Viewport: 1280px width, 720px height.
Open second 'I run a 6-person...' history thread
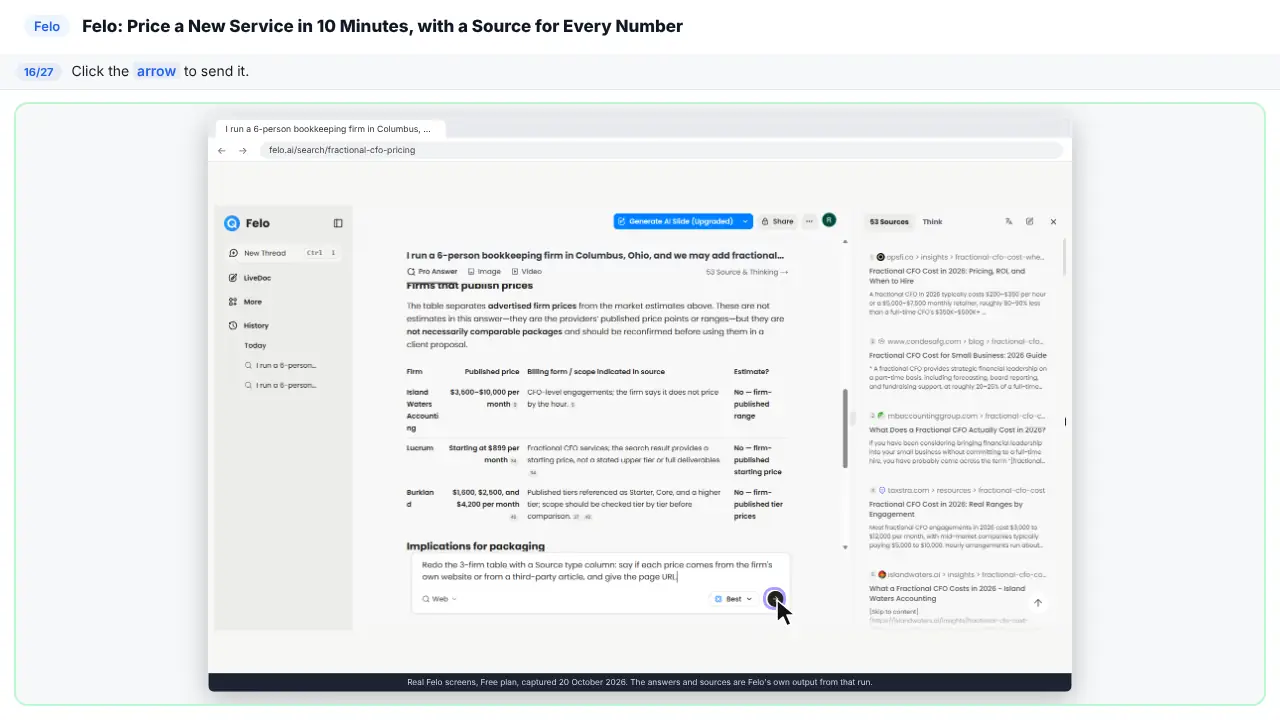coord(281,385)
